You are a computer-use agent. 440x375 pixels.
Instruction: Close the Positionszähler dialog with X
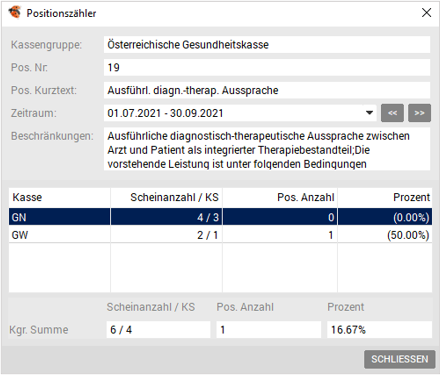426,13
